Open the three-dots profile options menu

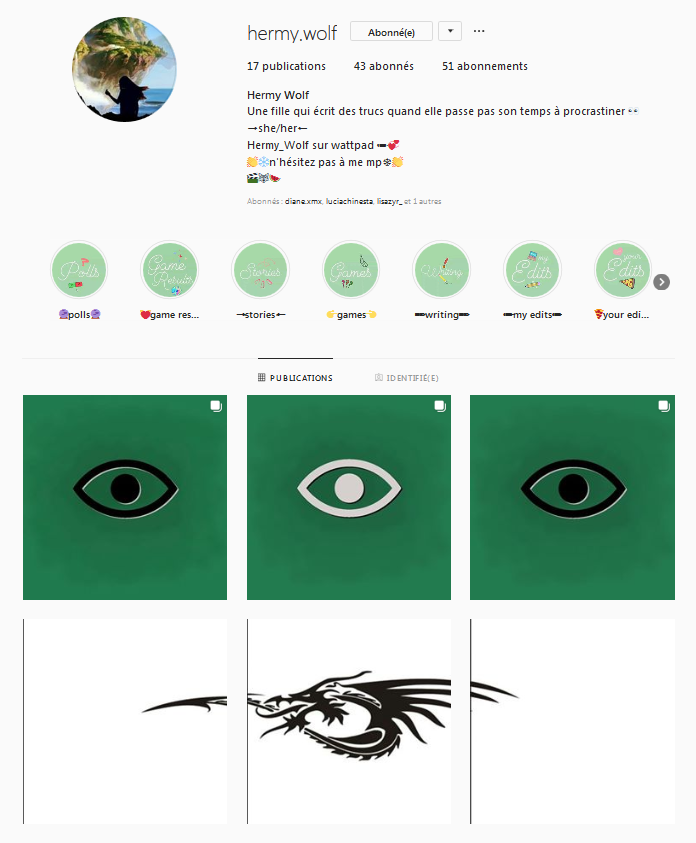479,31
